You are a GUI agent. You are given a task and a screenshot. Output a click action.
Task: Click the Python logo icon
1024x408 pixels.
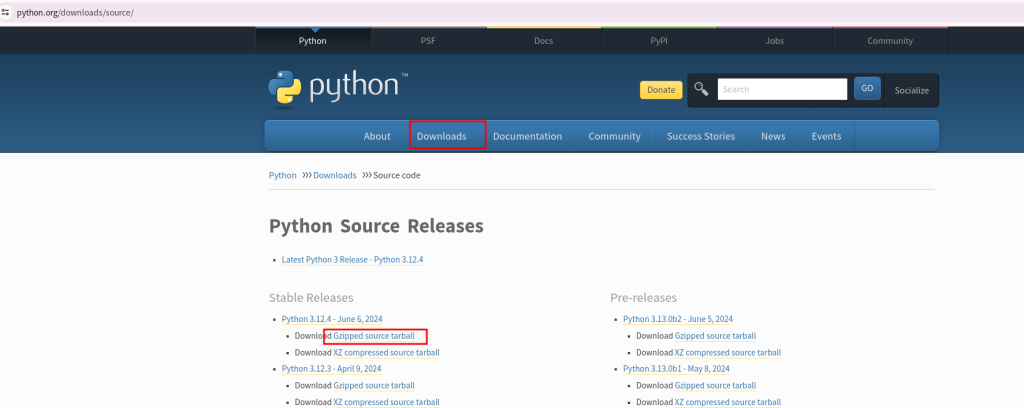point(285,88)
